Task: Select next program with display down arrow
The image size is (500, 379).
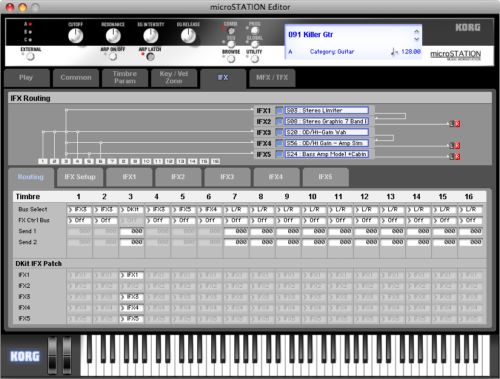Action: [x=417, y=39]
